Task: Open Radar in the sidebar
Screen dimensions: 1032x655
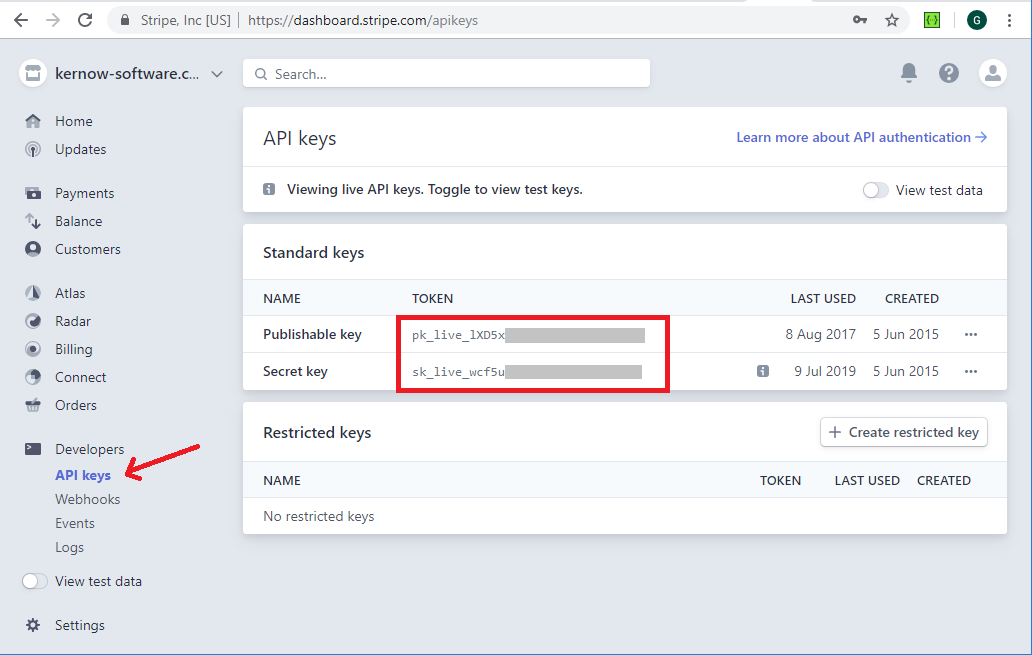Action: 72,321
